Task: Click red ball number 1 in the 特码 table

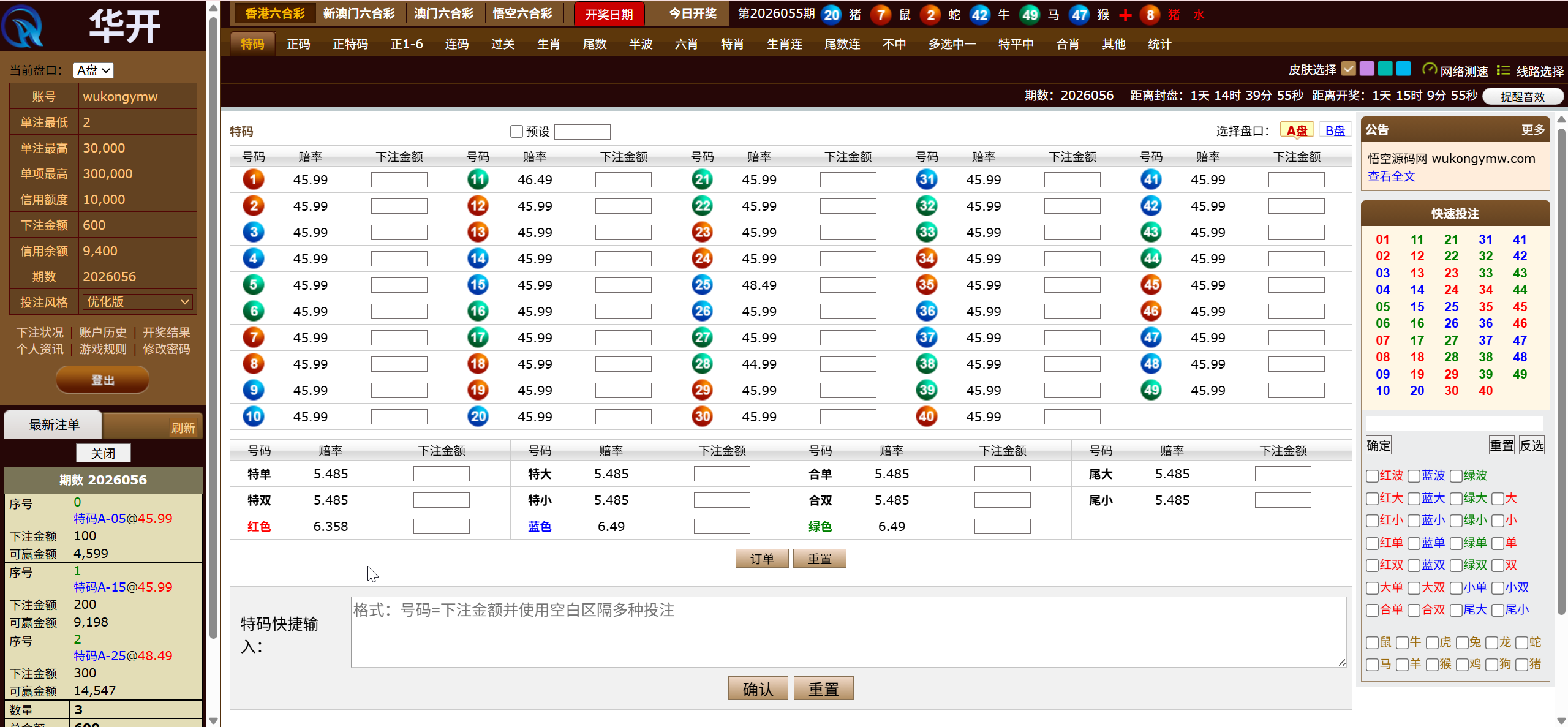Action: pyautogui.click(x=254, y=179)
